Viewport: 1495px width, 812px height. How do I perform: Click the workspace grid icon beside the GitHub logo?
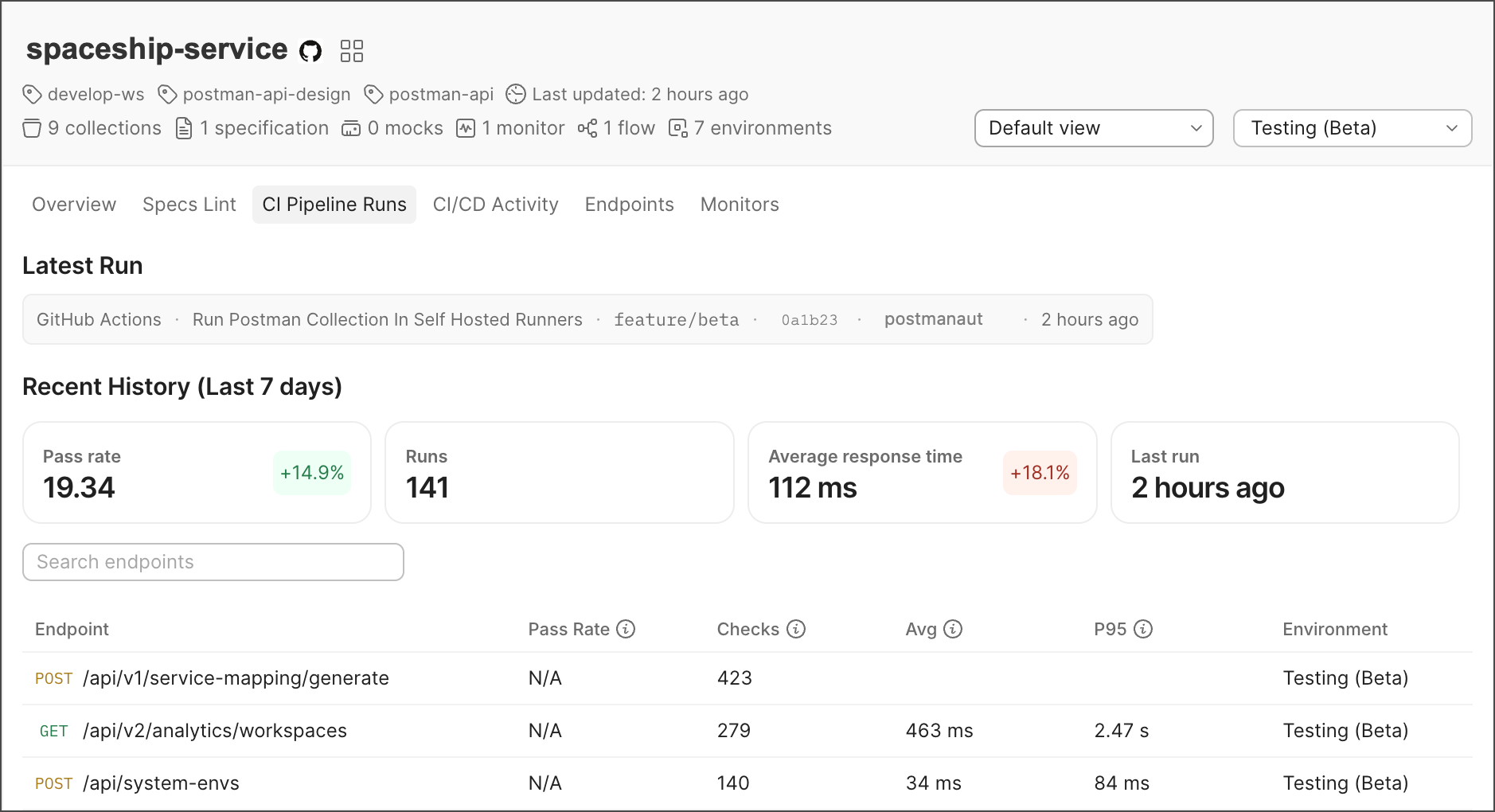(351, 49)
